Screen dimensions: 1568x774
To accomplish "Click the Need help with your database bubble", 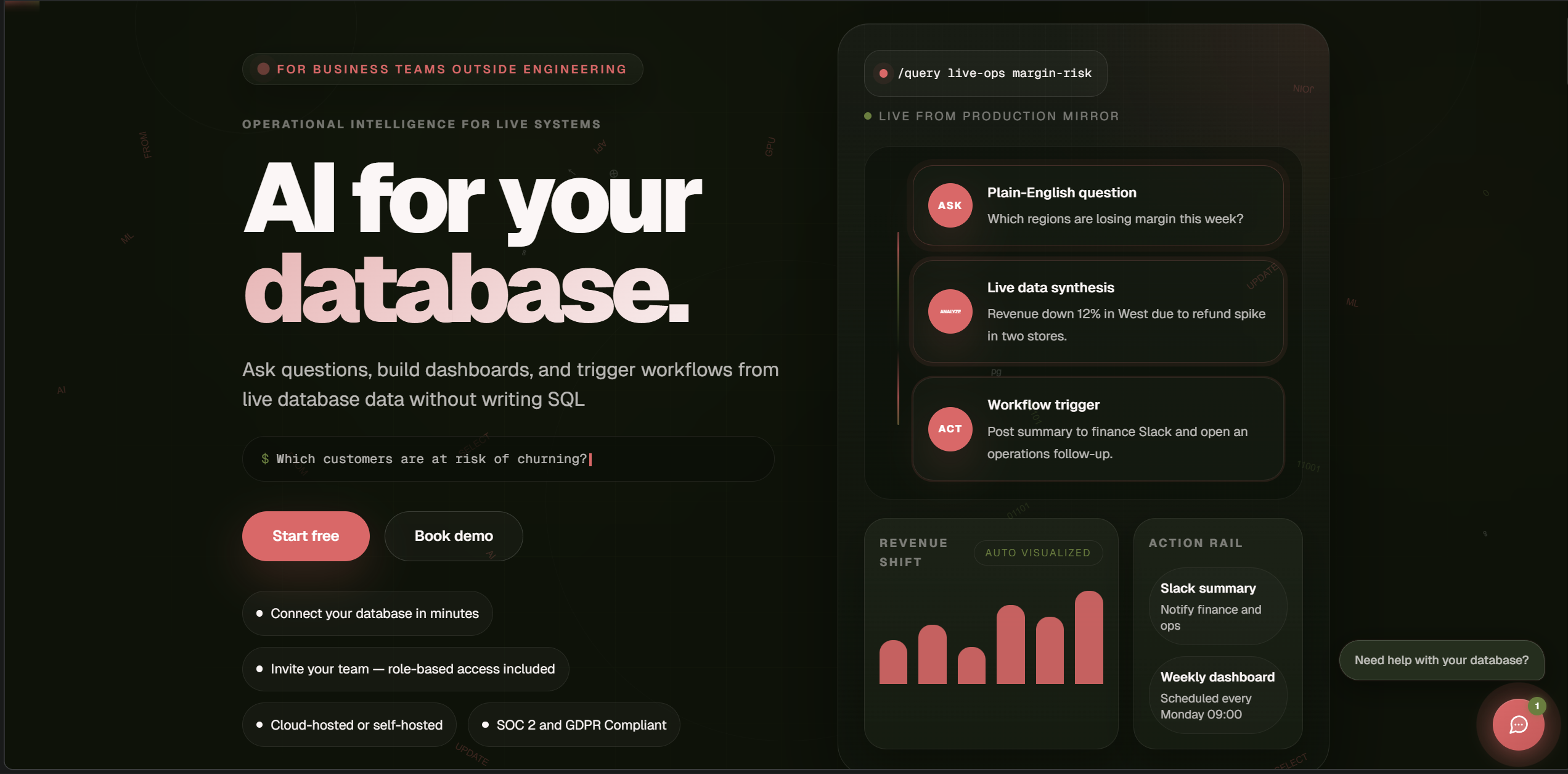I will coord(1441,660).
